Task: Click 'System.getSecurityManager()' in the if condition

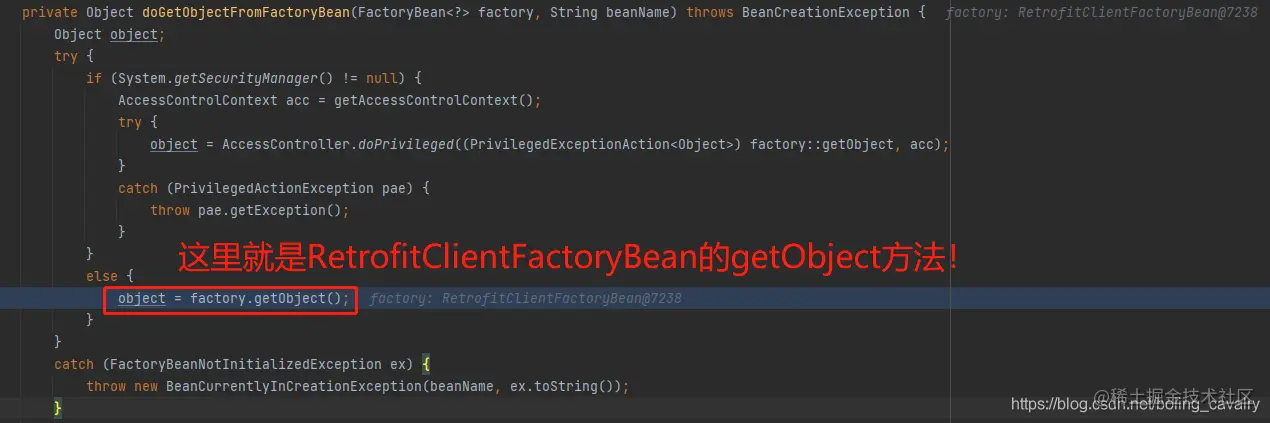Action: click(224, 78)
